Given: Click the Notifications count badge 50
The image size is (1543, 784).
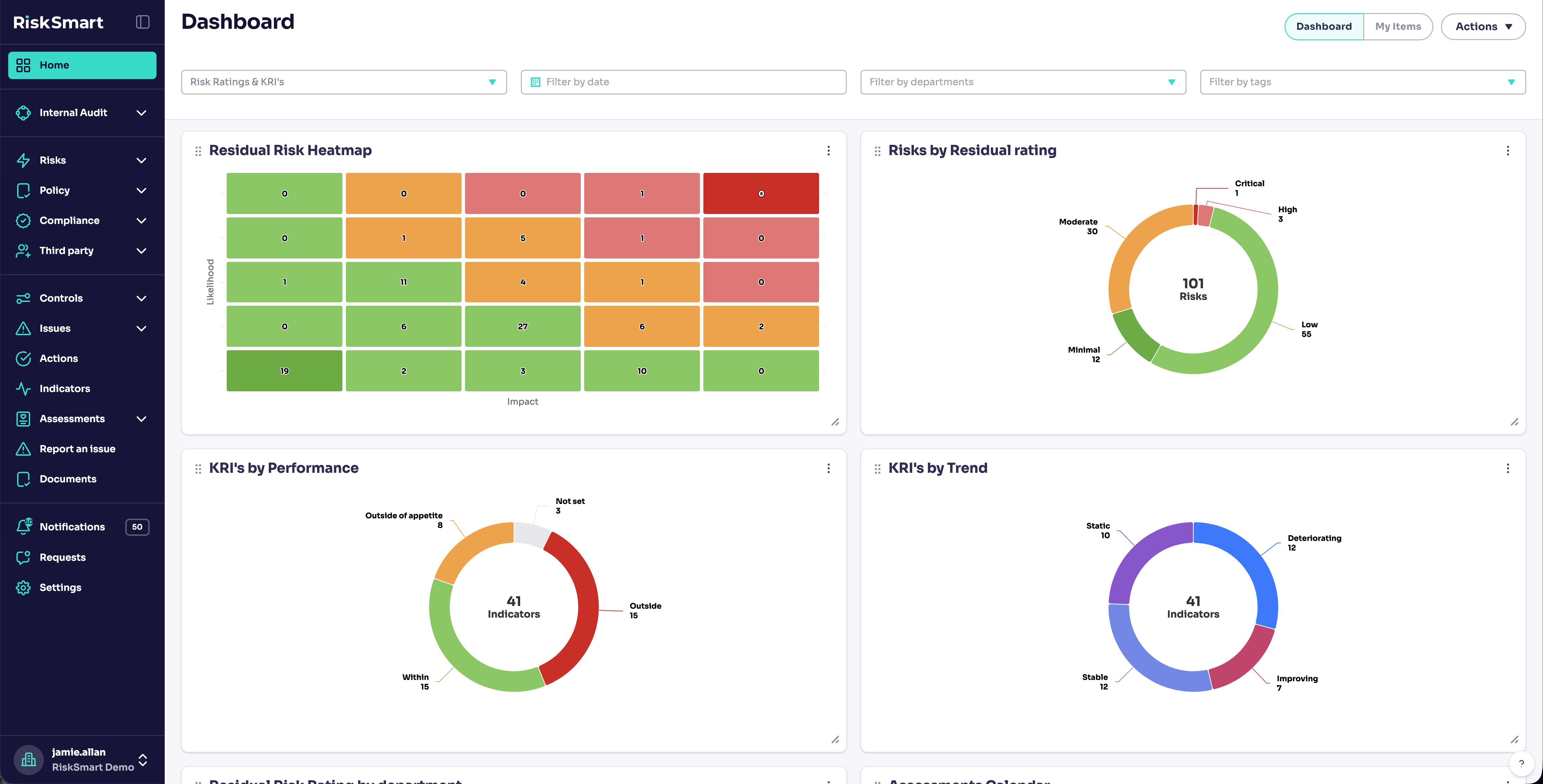Looking at the screenshot, I should (x=137, y=527).
